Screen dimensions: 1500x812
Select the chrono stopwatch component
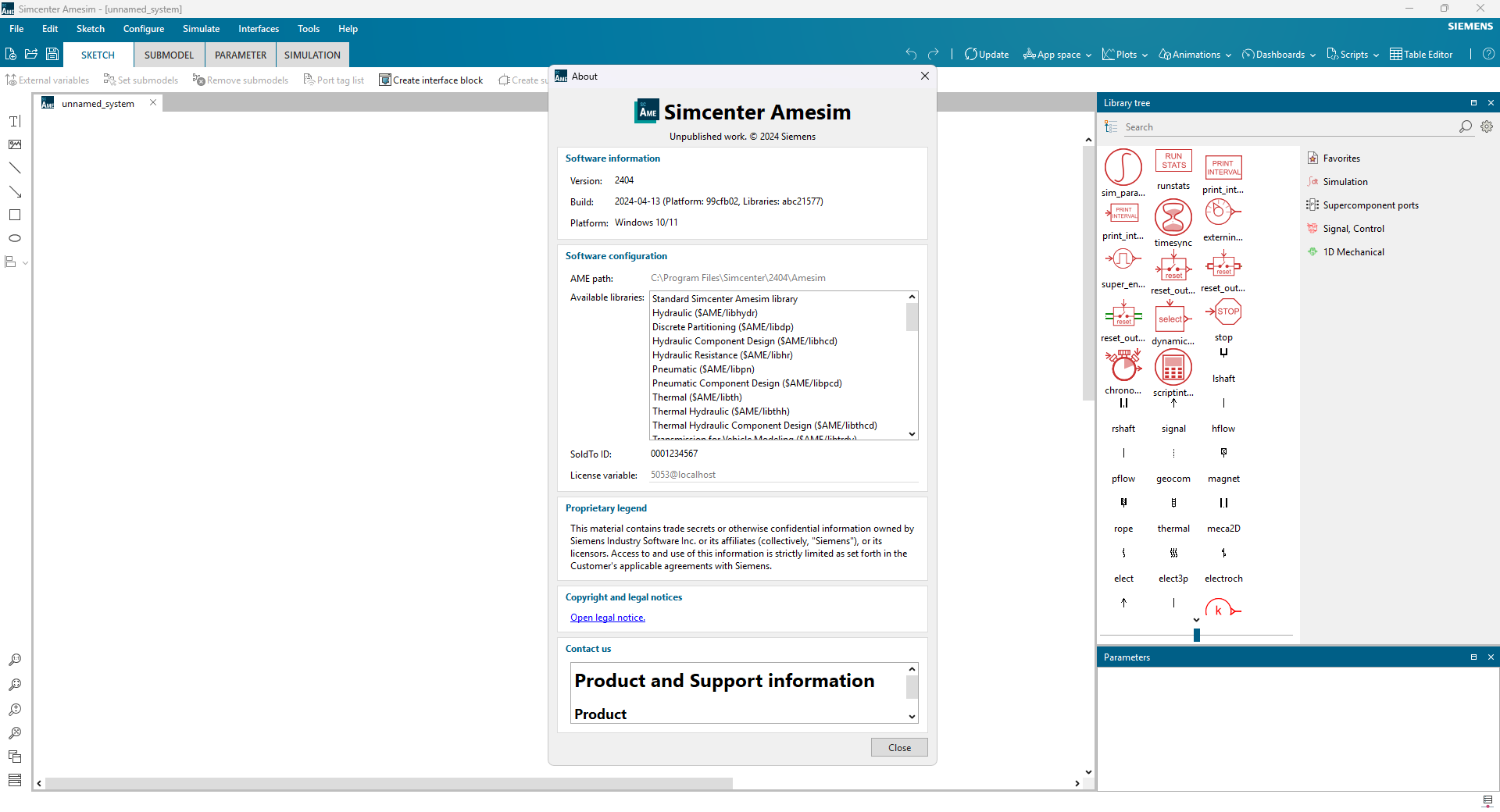pos(1123,365)
